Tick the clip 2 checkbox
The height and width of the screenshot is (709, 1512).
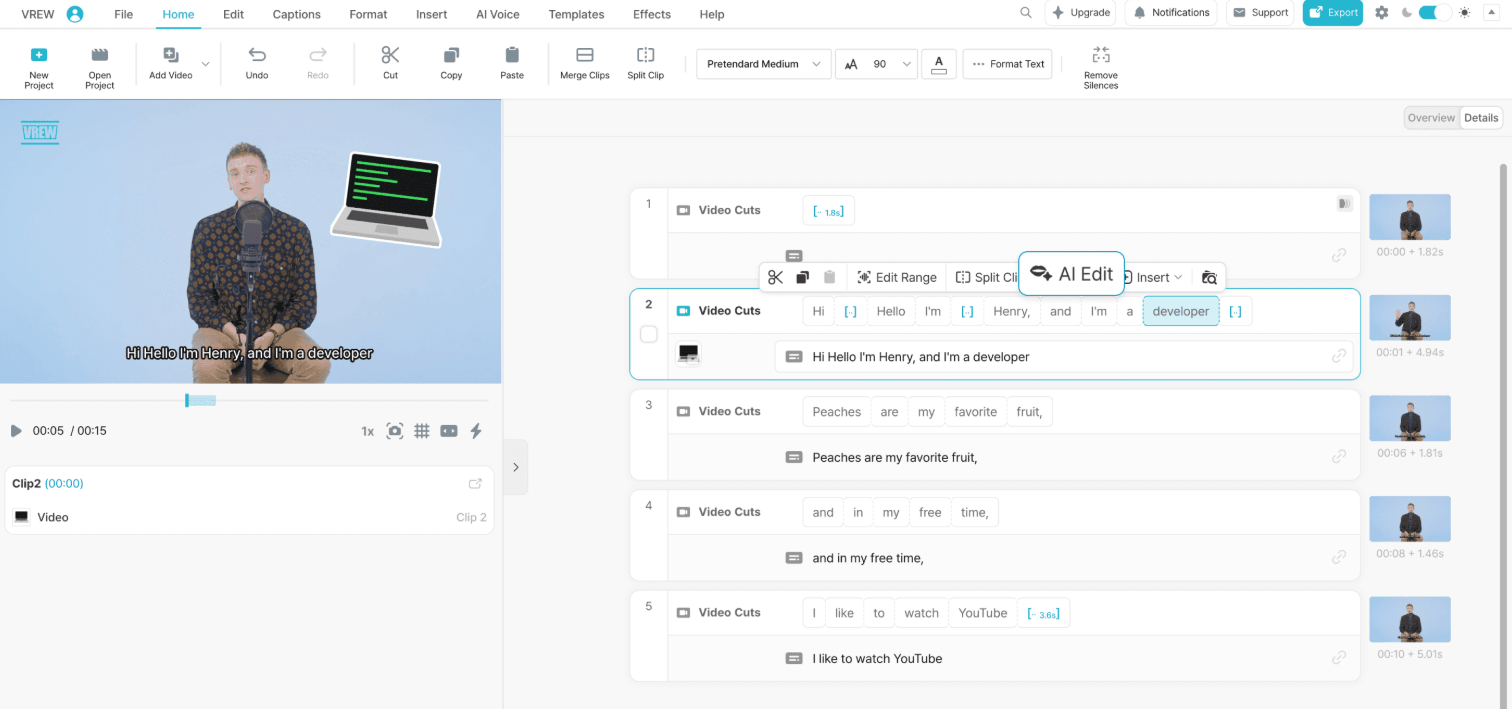[649, 334]
